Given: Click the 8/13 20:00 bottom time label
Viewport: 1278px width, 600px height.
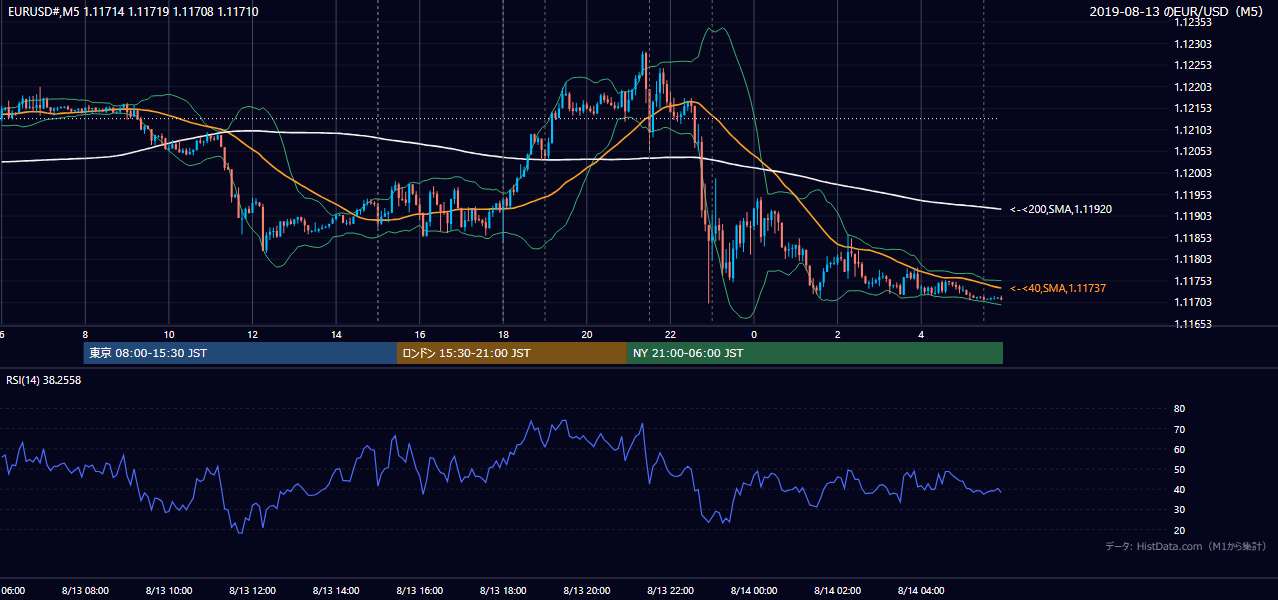Looking at the screenshot, I should click(587, 591).
